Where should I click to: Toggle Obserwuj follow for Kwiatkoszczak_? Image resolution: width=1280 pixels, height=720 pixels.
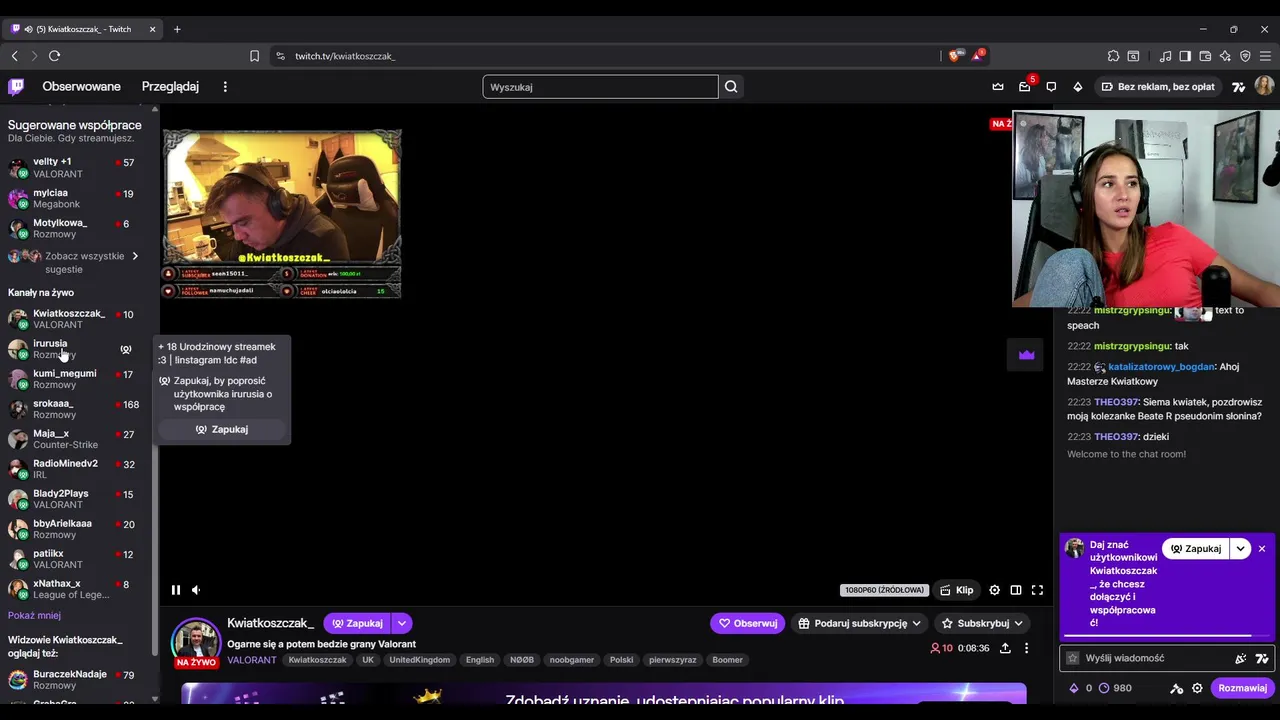pyautogui.click(x=748, y=623)
